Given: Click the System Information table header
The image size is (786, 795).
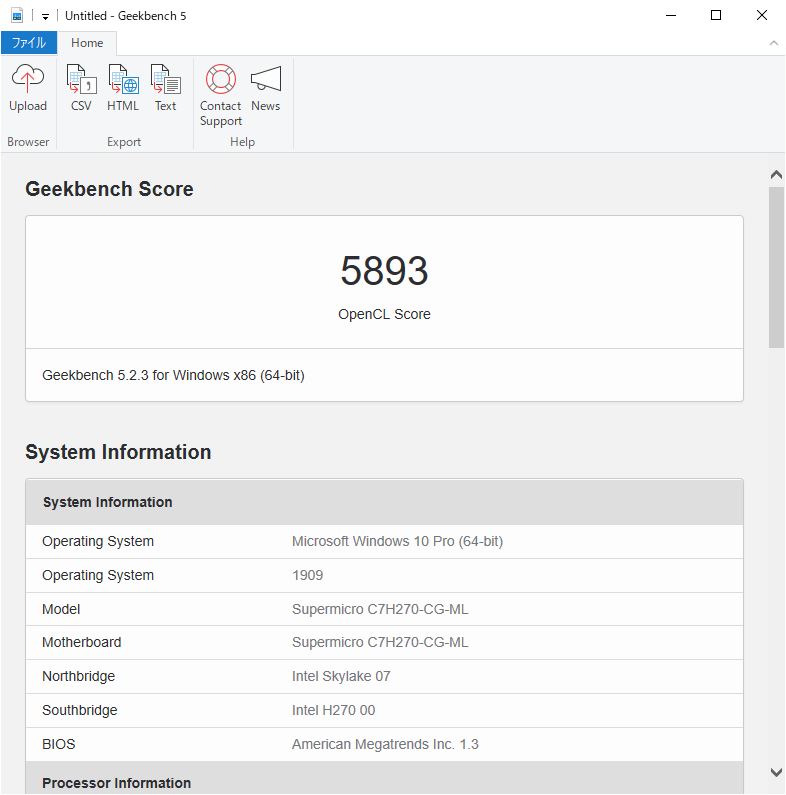Looking at the screenshot, I should coord(384,502).
